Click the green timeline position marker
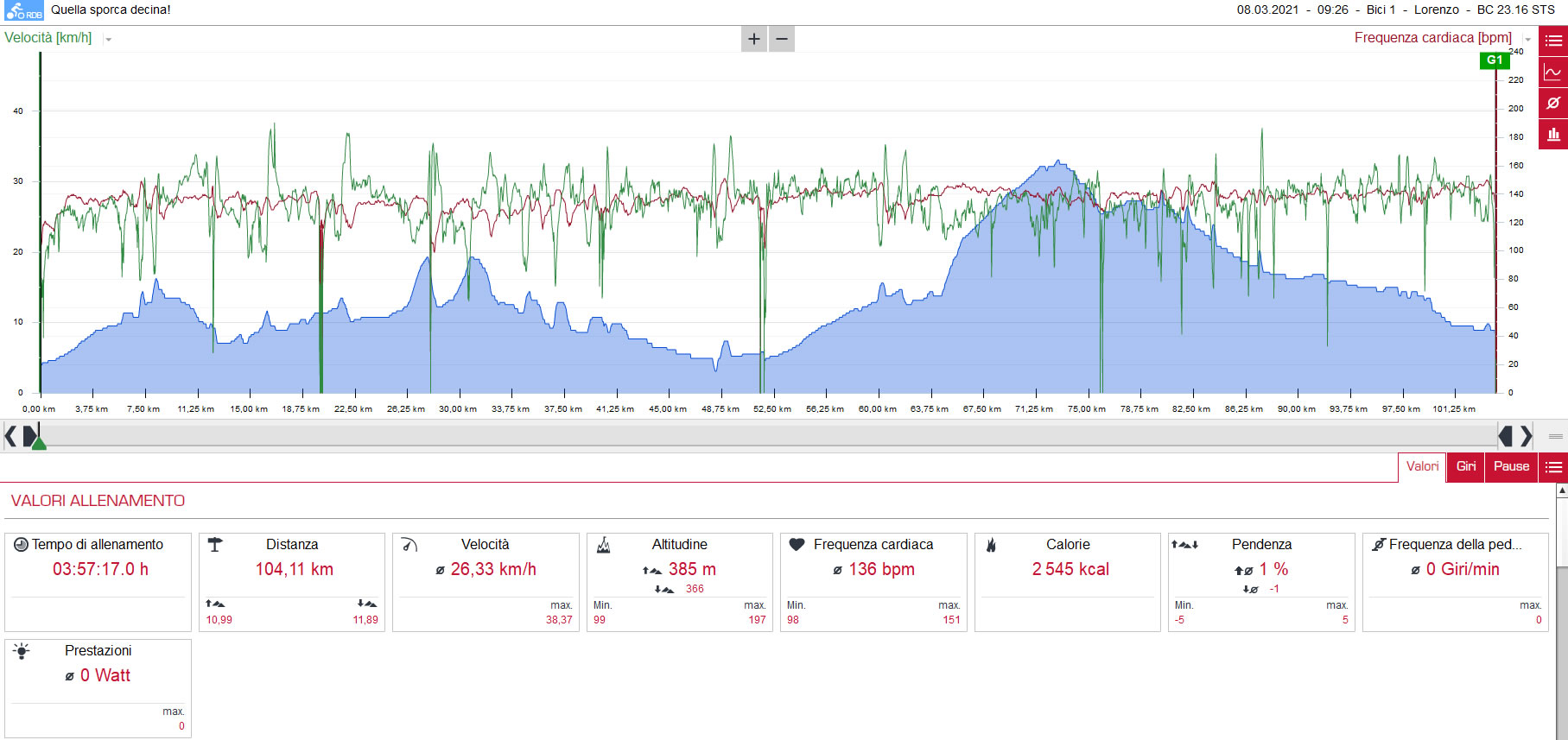This screenshot has height=740, width=1568. click(38, 442)
